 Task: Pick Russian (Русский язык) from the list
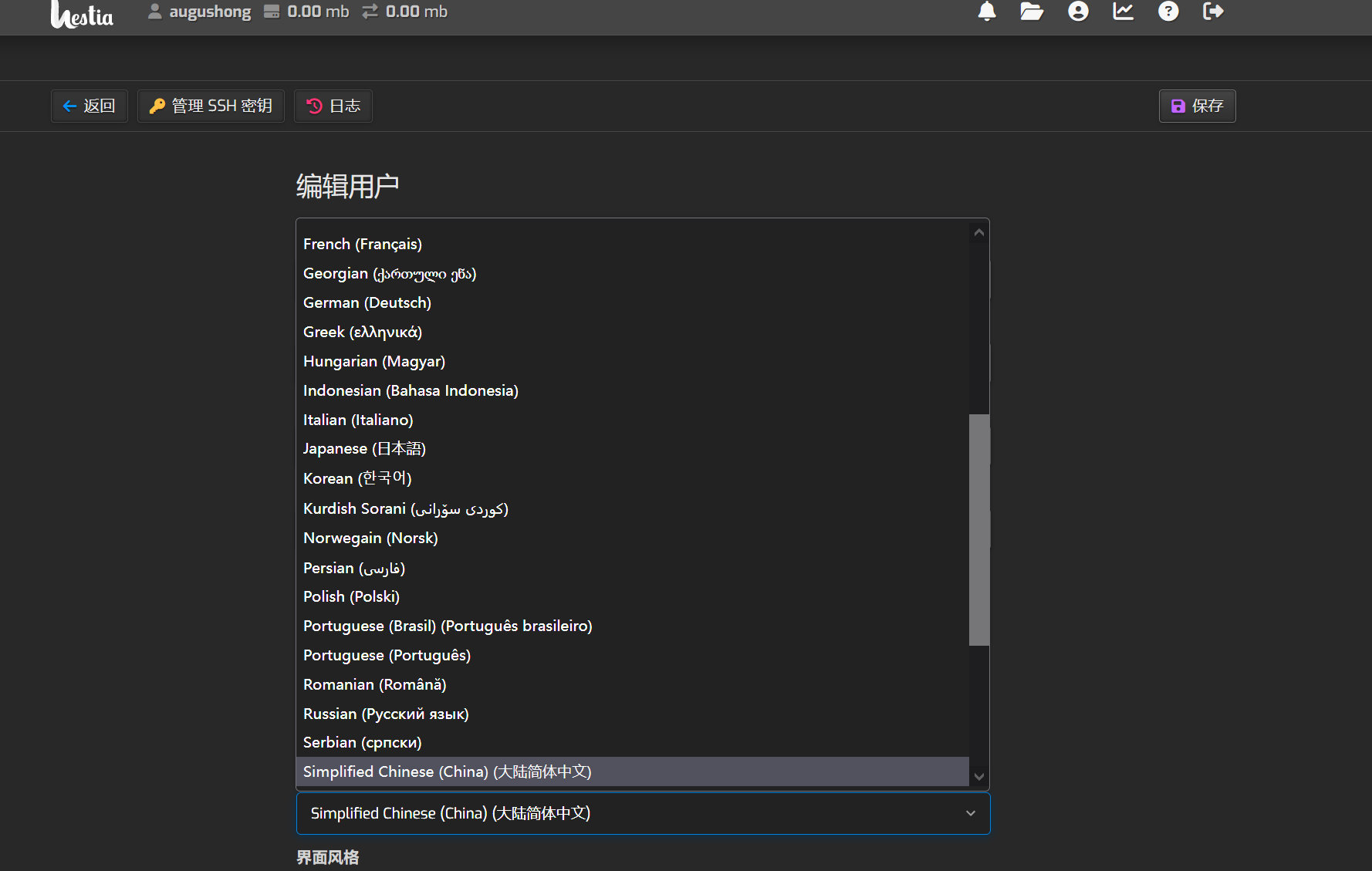click(386, 714)
